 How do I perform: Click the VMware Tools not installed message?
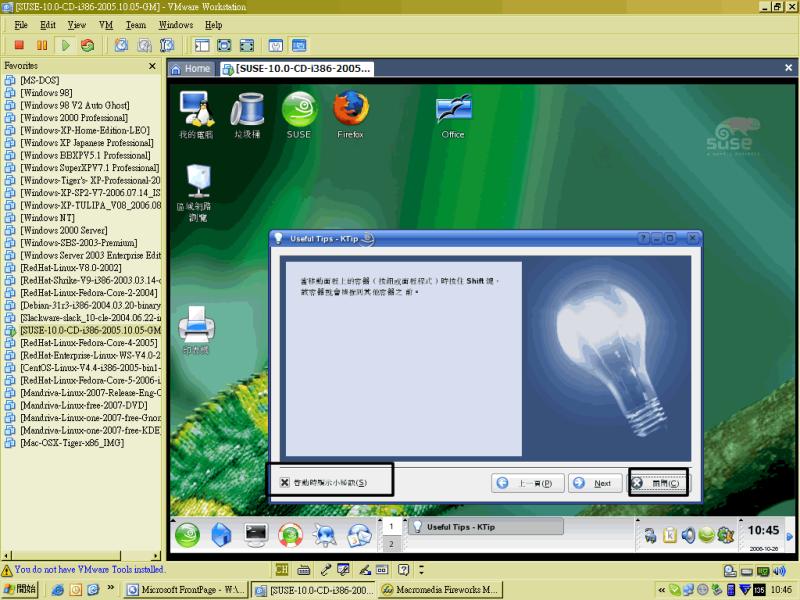coord(89,569)
